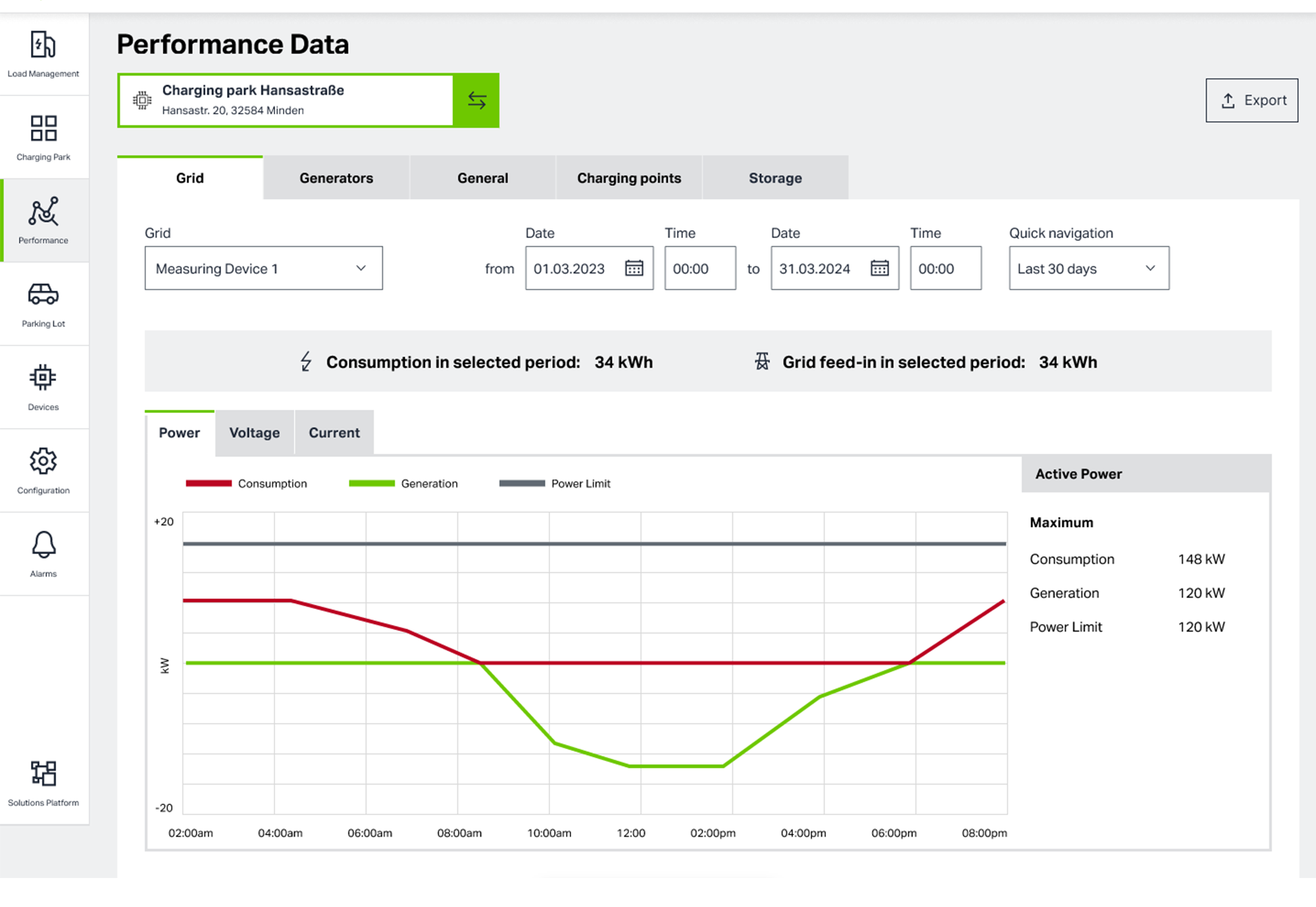The image size is (1316, 907).
Task: Switch to the General tab
Action: click(483, 178)
